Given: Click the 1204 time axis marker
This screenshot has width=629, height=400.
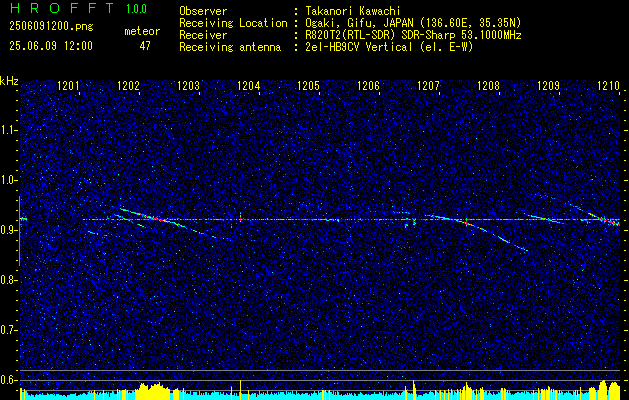Looking at the screenshot, I should tap(249, 86).
